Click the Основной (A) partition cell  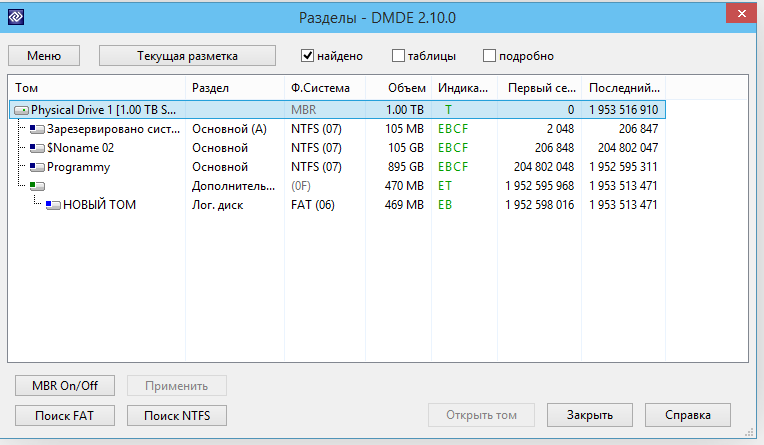[229, 129]
